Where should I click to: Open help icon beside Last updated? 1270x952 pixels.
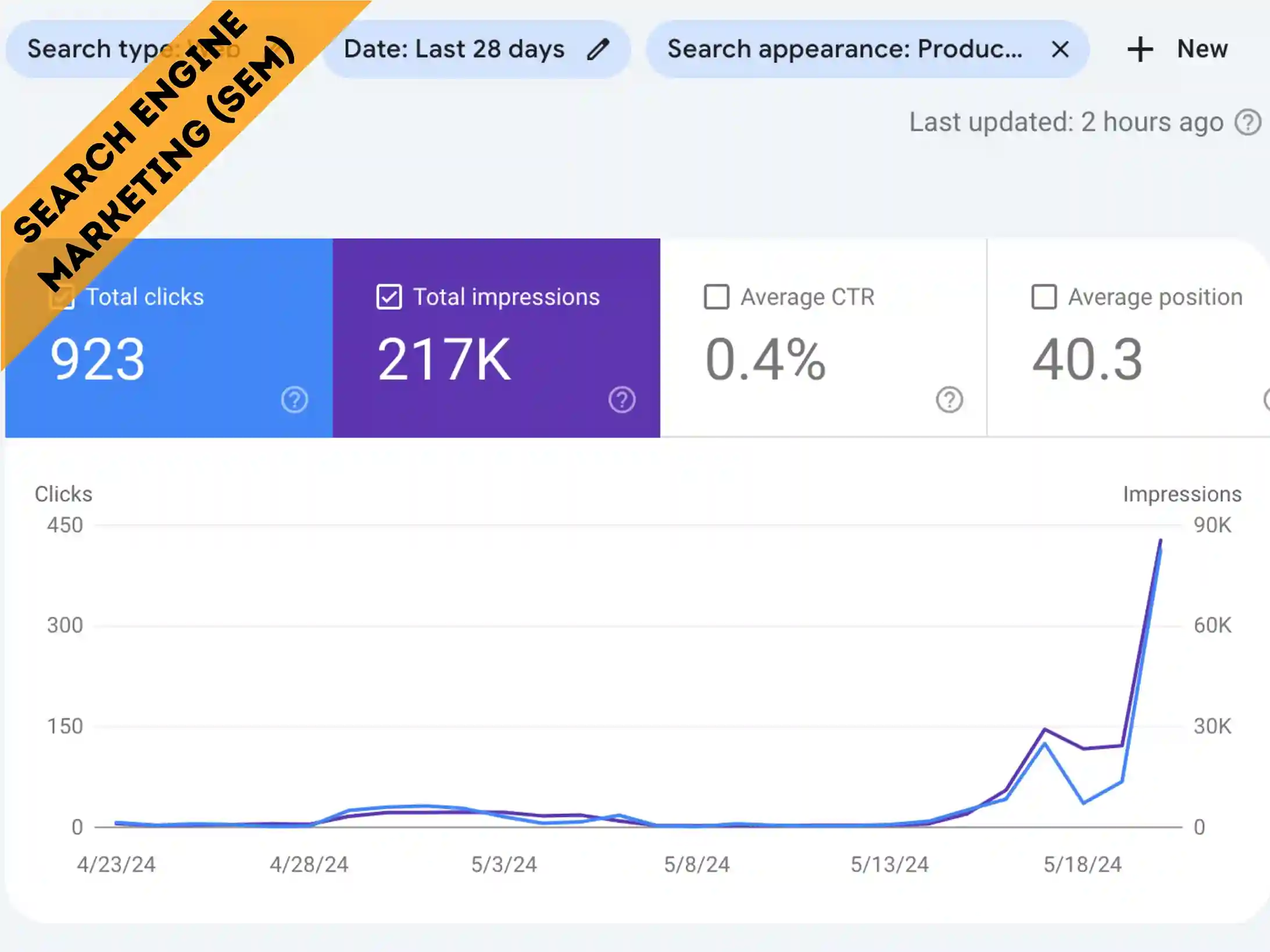tap(1248, 123)
